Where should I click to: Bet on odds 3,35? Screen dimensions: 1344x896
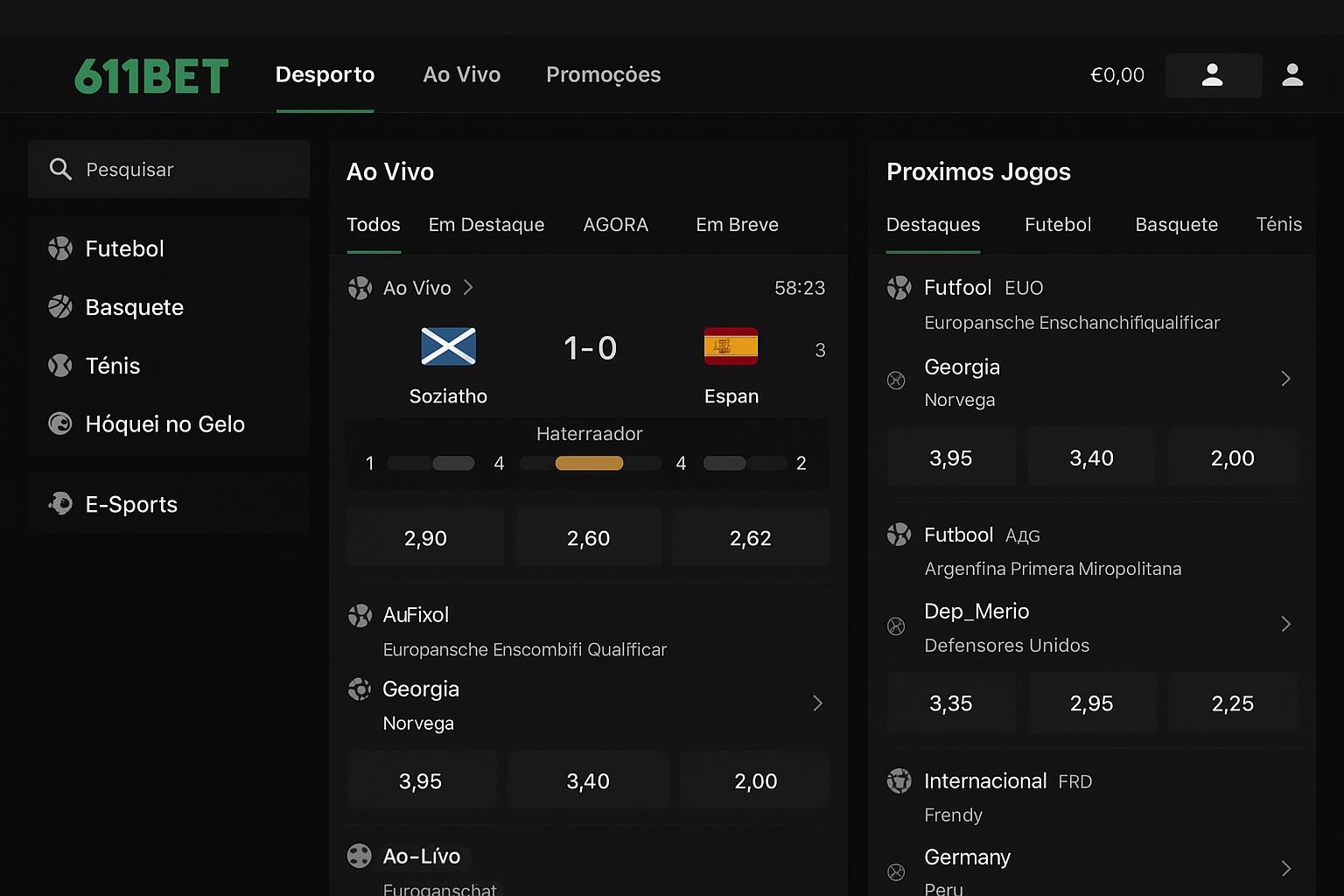click(x=951, y=703)
